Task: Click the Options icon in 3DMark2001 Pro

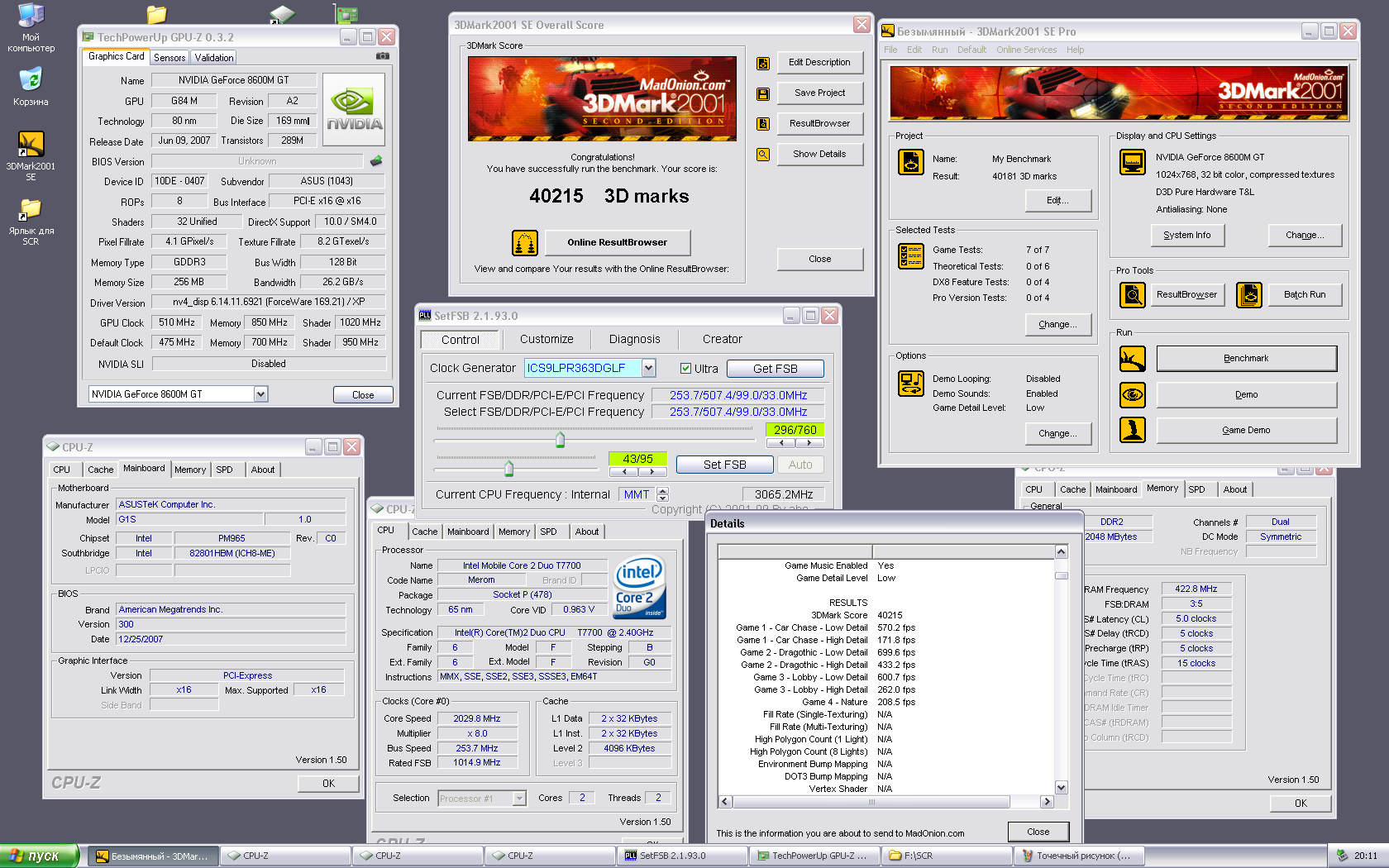Action: [x=911, y=384]
